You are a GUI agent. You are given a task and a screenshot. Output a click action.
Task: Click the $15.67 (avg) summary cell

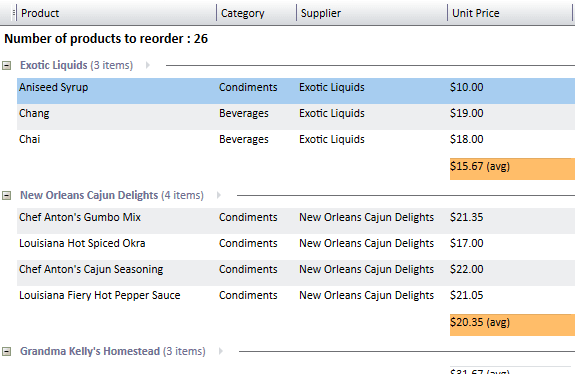512,169
